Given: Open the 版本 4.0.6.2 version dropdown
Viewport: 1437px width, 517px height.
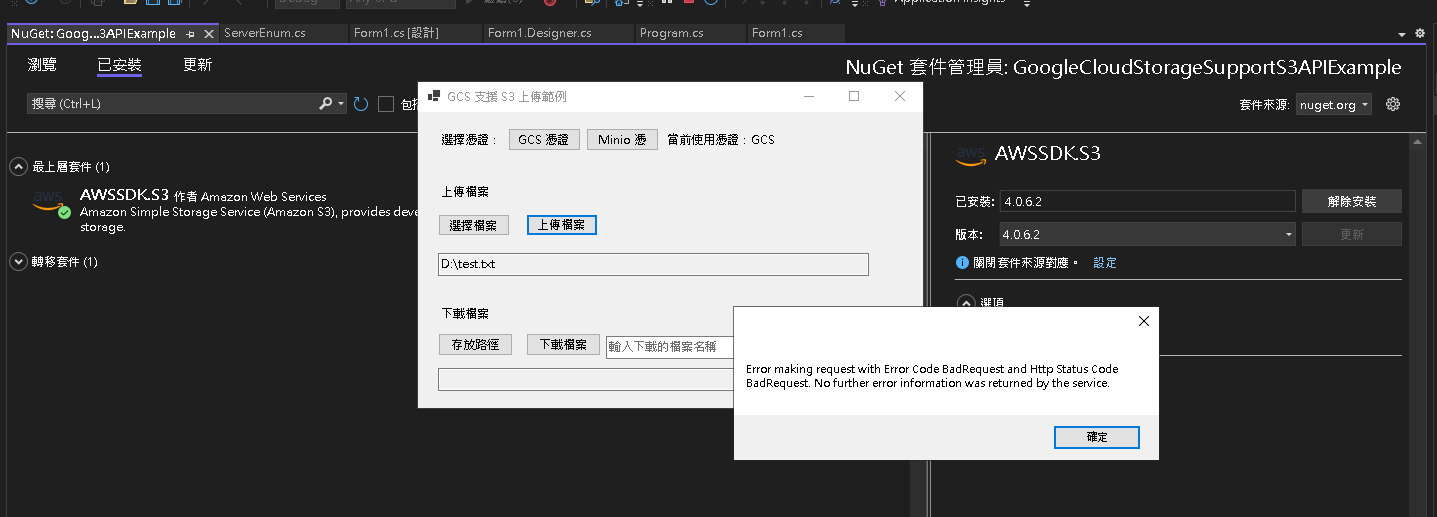Looking at the screenshot, I should coord(1147,234).
